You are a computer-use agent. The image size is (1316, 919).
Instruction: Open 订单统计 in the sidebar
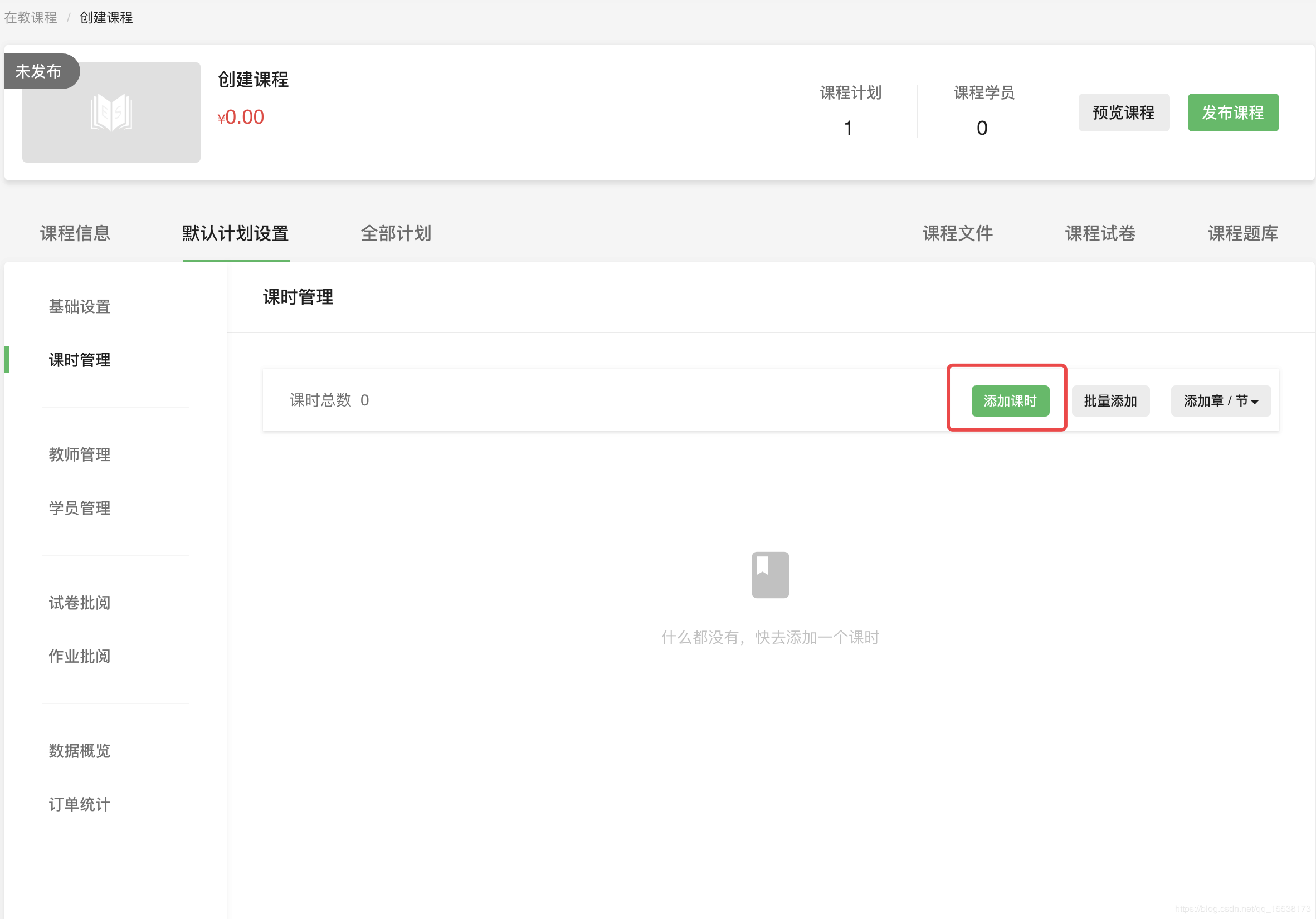(x=80, y=804)
